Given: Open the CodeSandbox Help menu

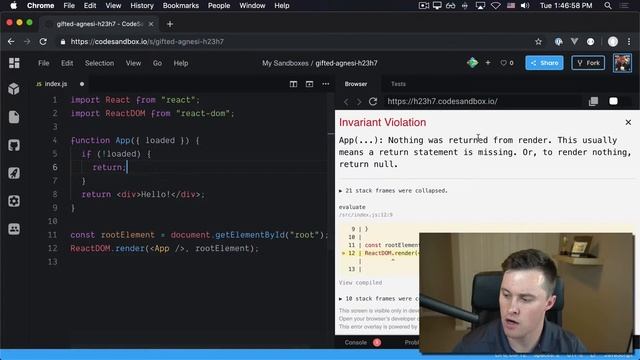Looking at the screenshot, I should pyautogui.click(x=181, y=63).
